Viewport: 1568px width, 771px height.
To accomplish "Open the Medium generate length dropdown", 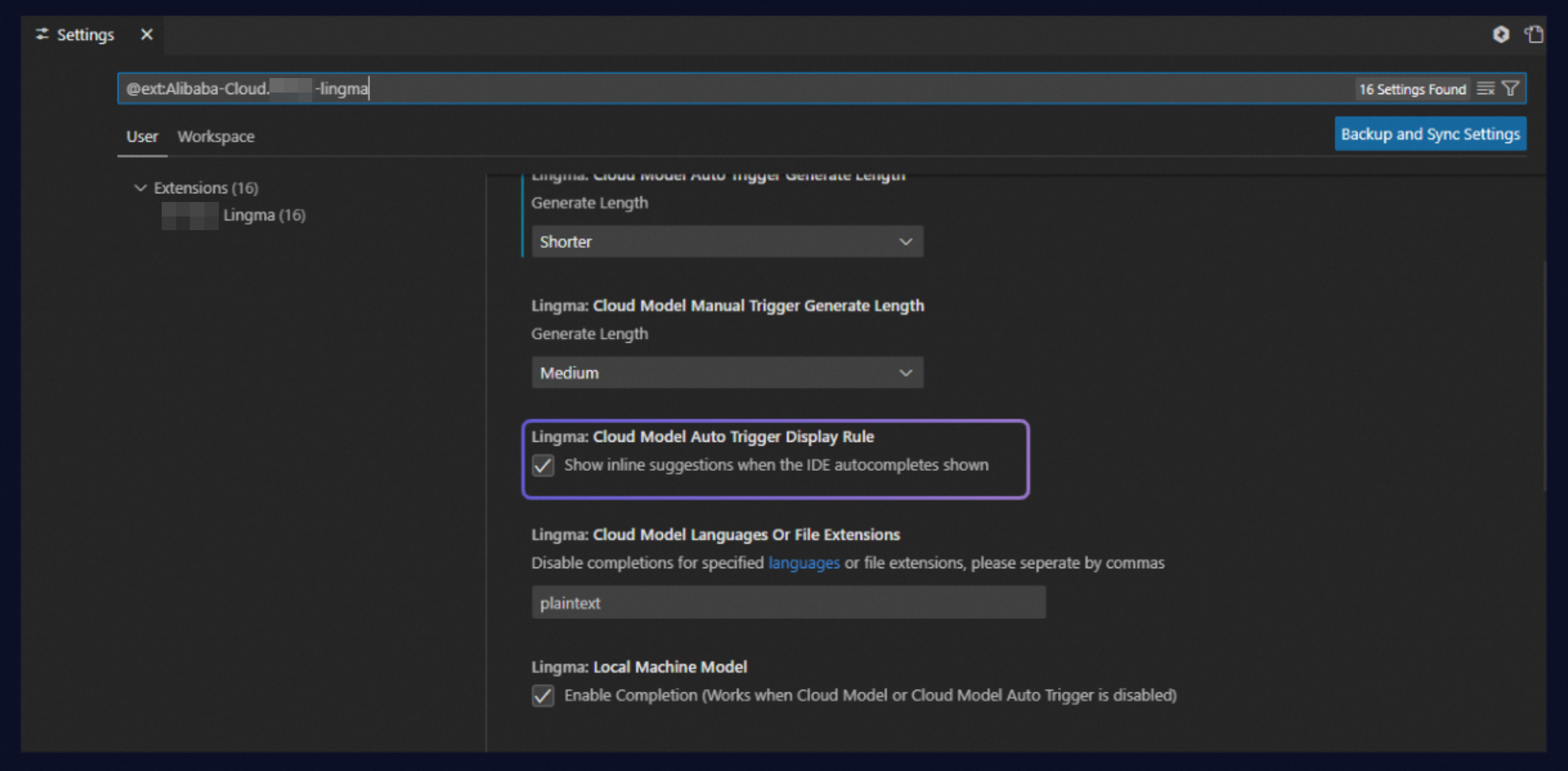I will pos(727,373).
